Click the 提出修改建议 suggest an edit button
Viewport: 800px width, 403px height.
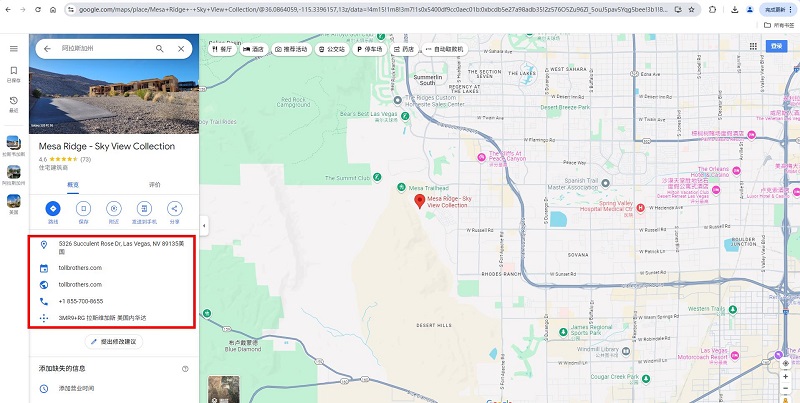(114, 342)
